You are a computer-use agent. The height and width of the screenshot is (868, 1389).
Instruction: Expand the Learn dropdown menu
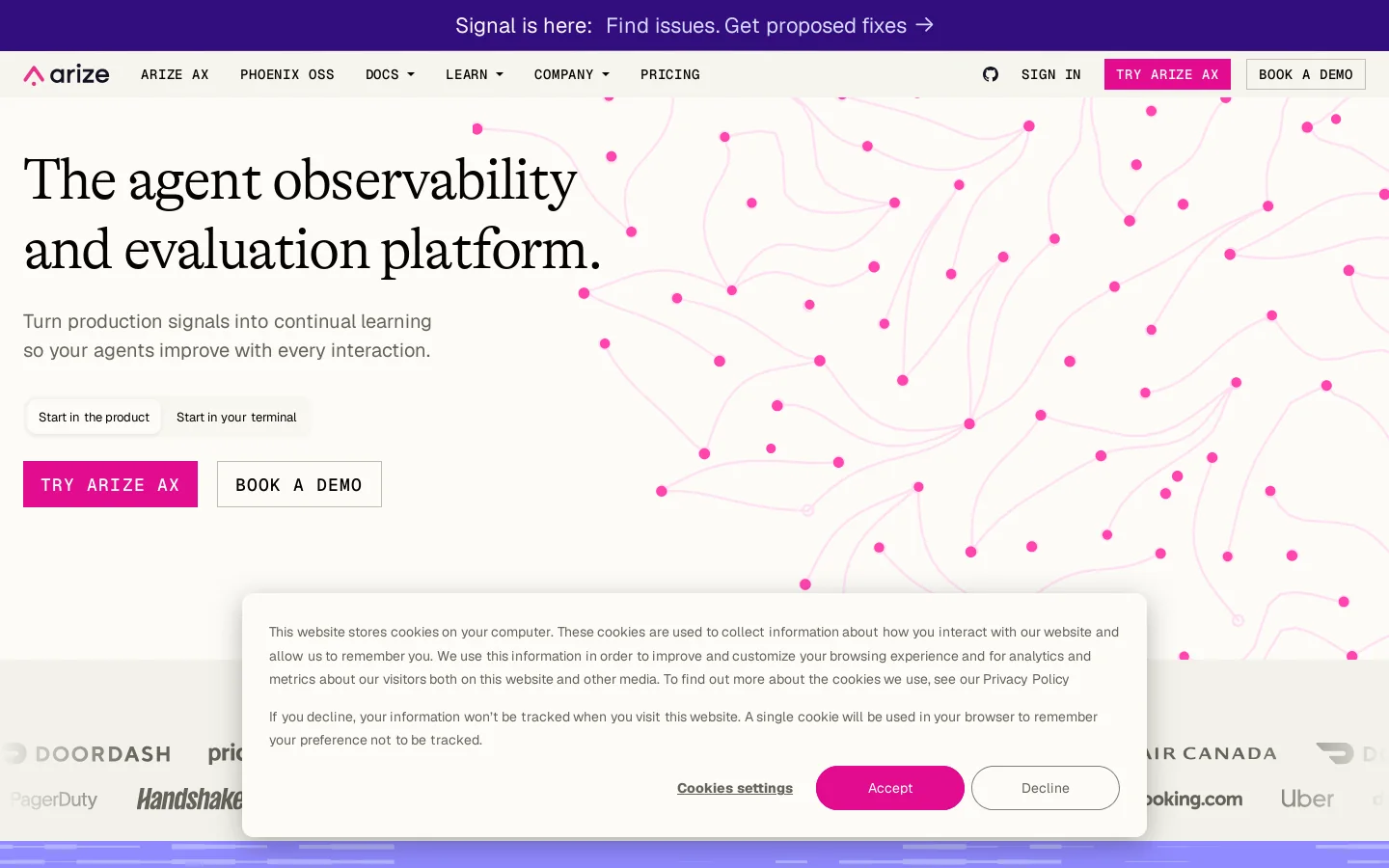pyautogui.click(x=475, y=74)
